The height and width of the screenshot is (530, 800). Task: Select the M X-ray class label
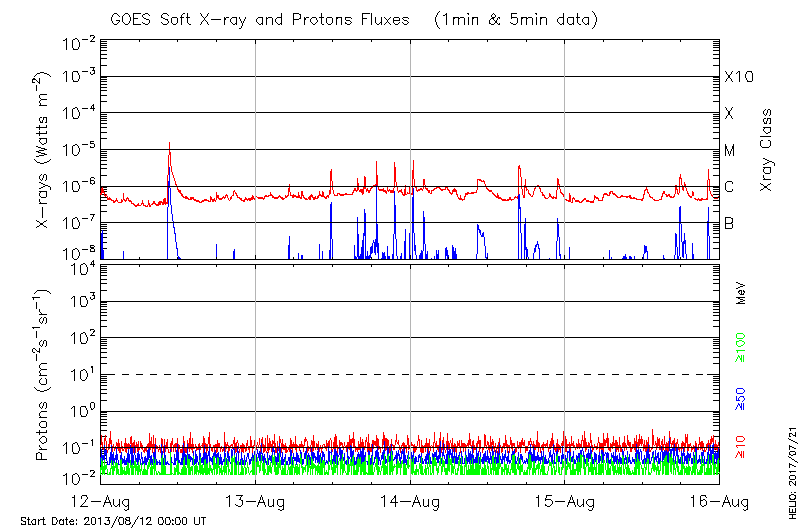point(730,150)
